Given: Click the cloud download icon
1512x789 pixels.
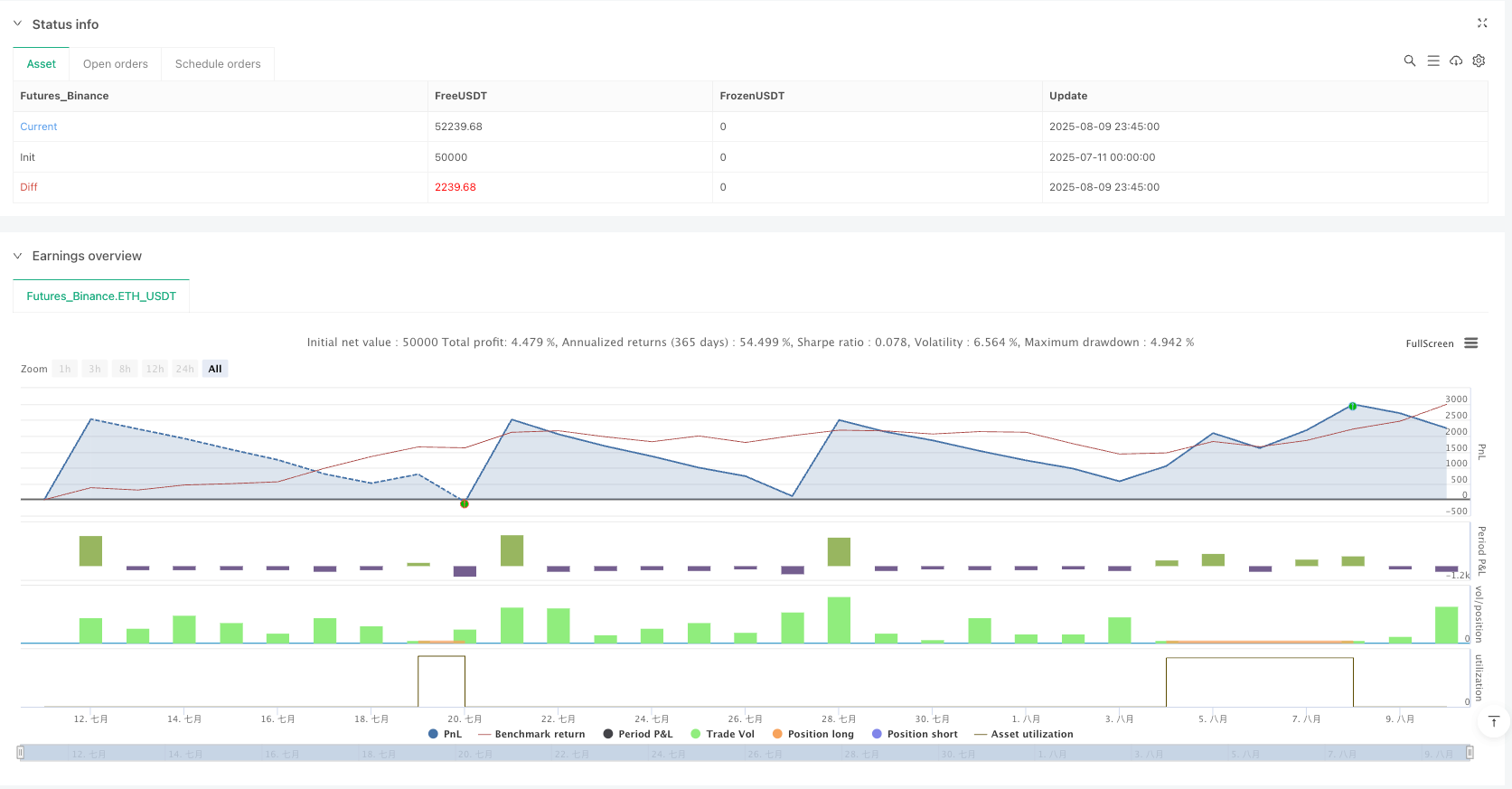Looking at the screenshot, I should [x=1455, y=61].
